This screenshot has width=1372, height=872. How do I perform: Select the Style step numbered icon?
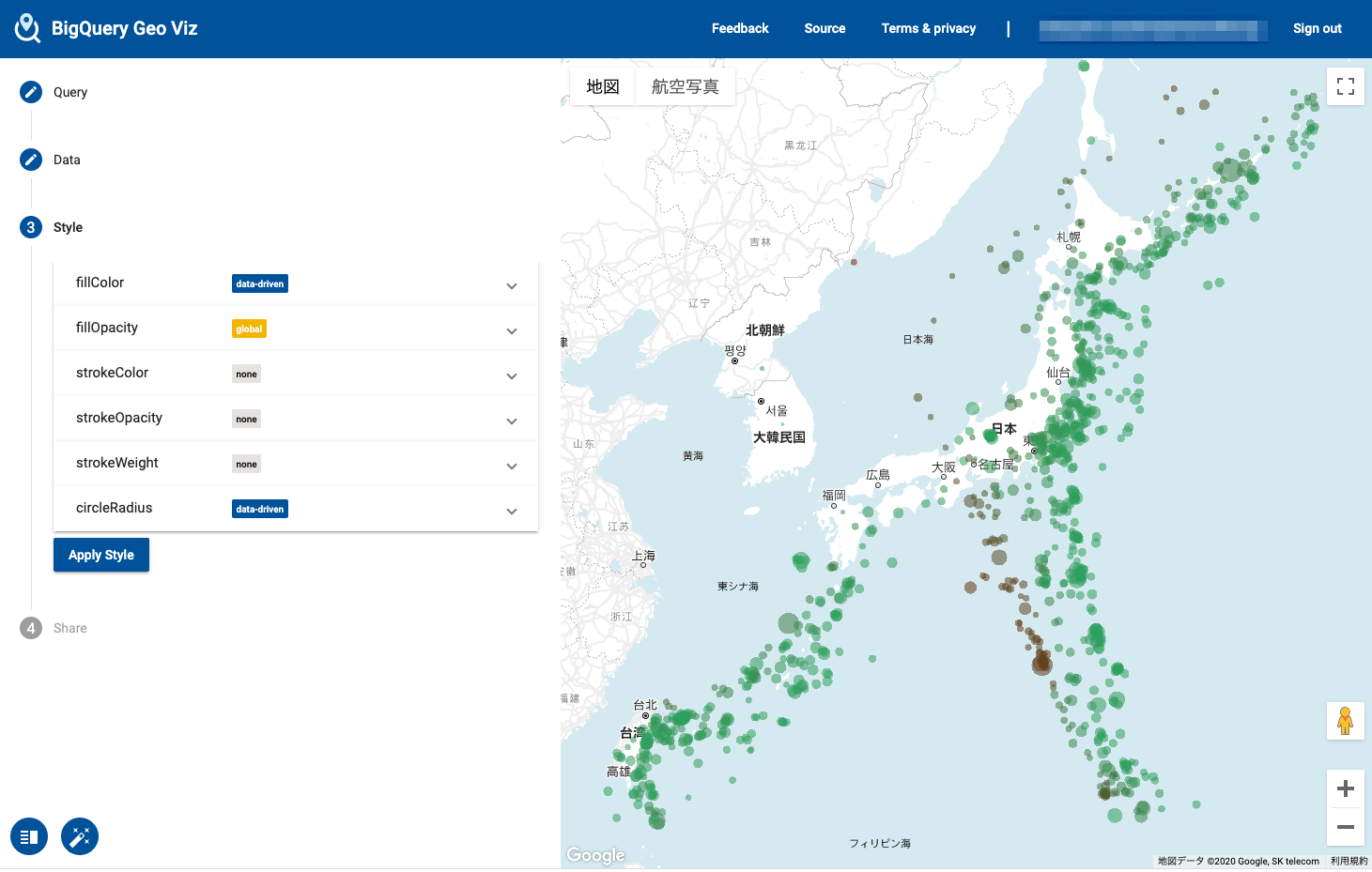pyautogui.click(x=30, y=227)
